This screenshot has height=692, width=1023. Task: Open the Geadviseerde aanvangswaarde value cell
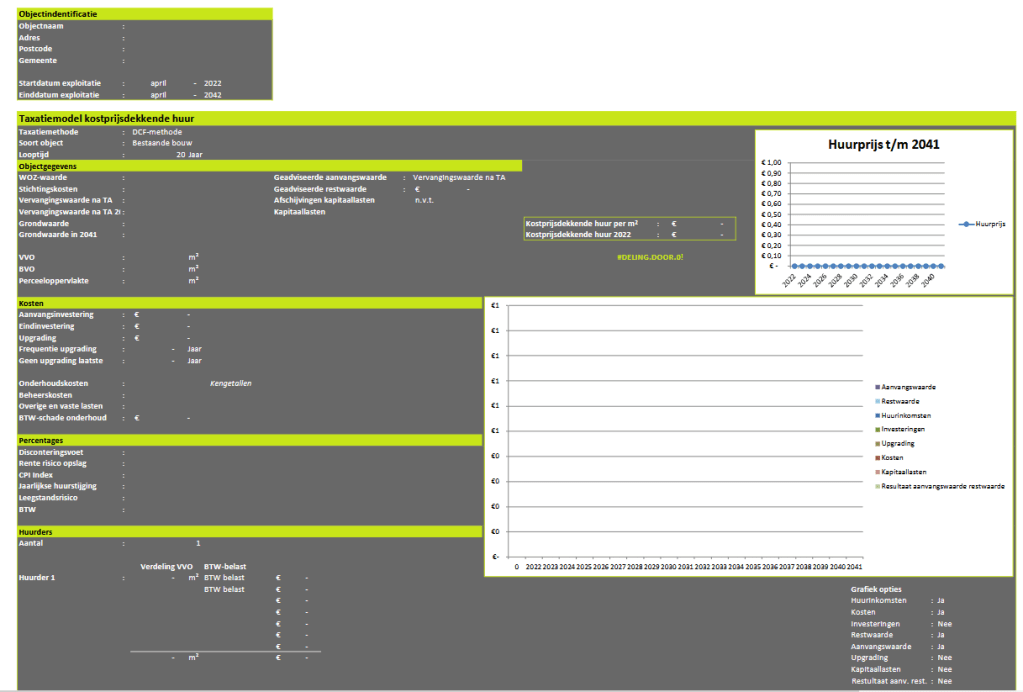[458, 177]
